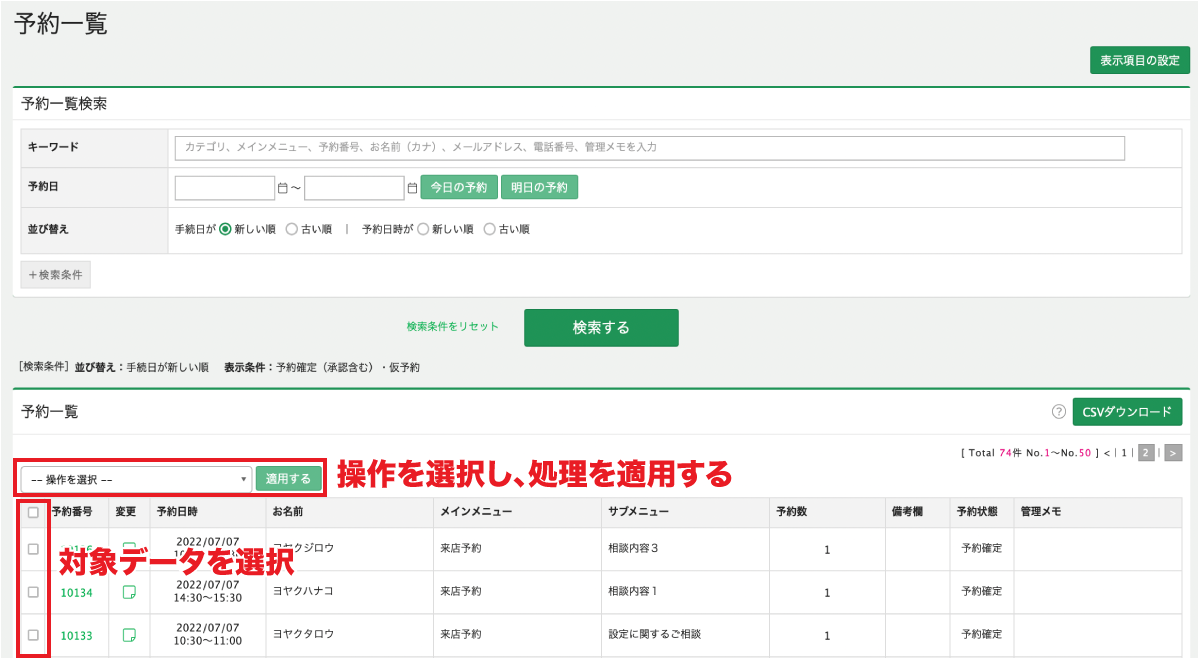The height and width of the screenshot is (658, 1198).
Task: Click 予約確定 status in row 10133
Action: (x=982, y=634)
